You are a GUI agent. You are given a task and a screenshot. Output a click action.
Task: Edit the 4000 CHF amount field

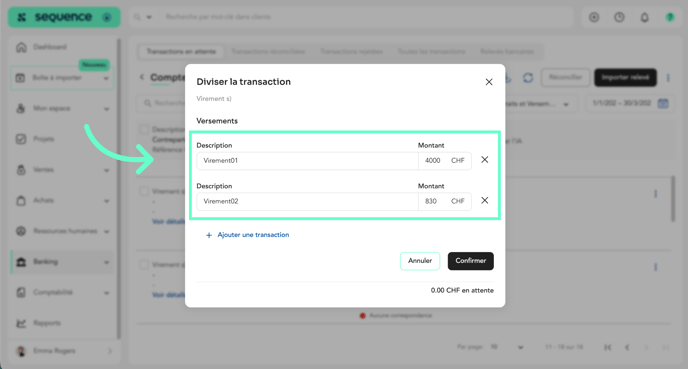point(445,161)
